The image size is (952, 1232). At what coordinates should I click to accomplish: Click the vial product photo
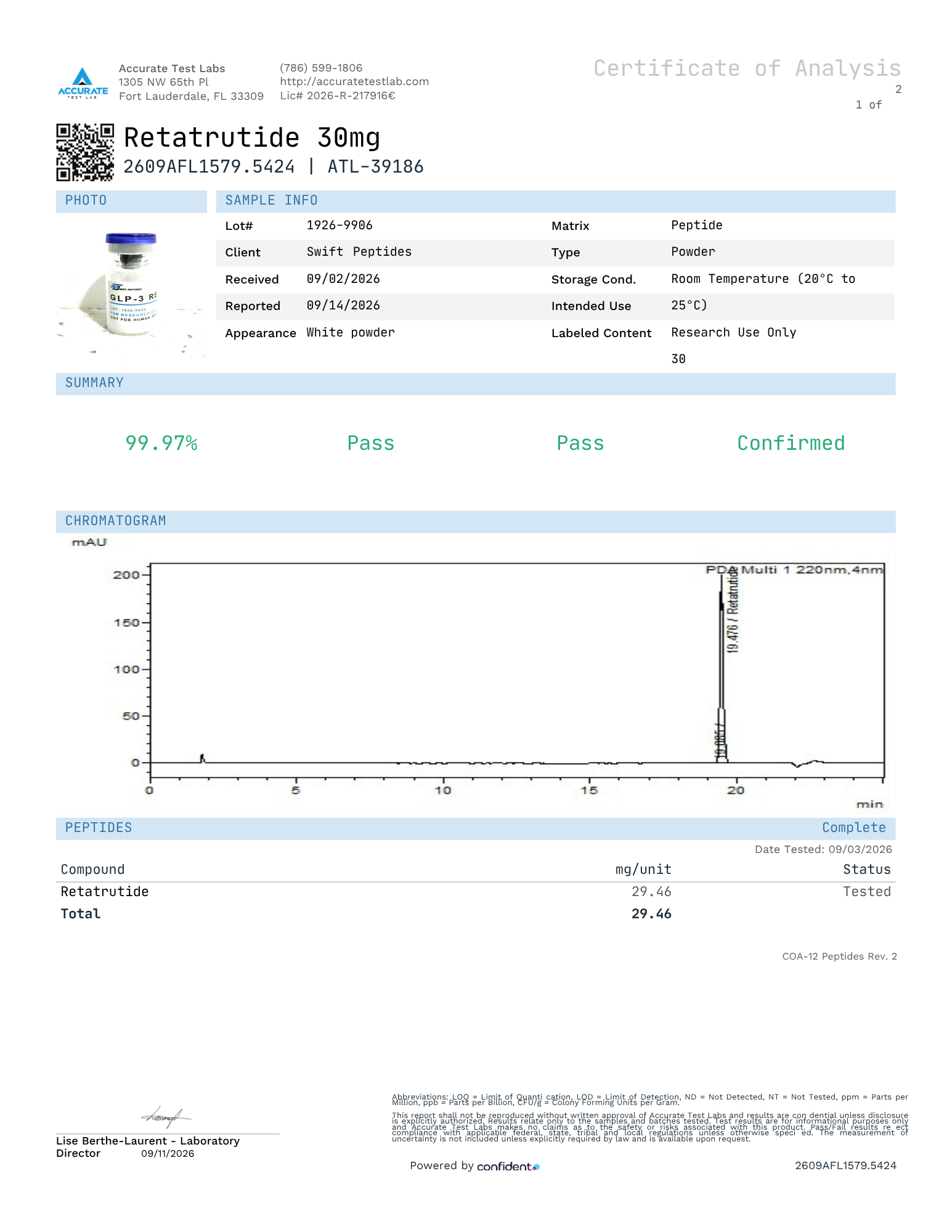click(131, 285)
